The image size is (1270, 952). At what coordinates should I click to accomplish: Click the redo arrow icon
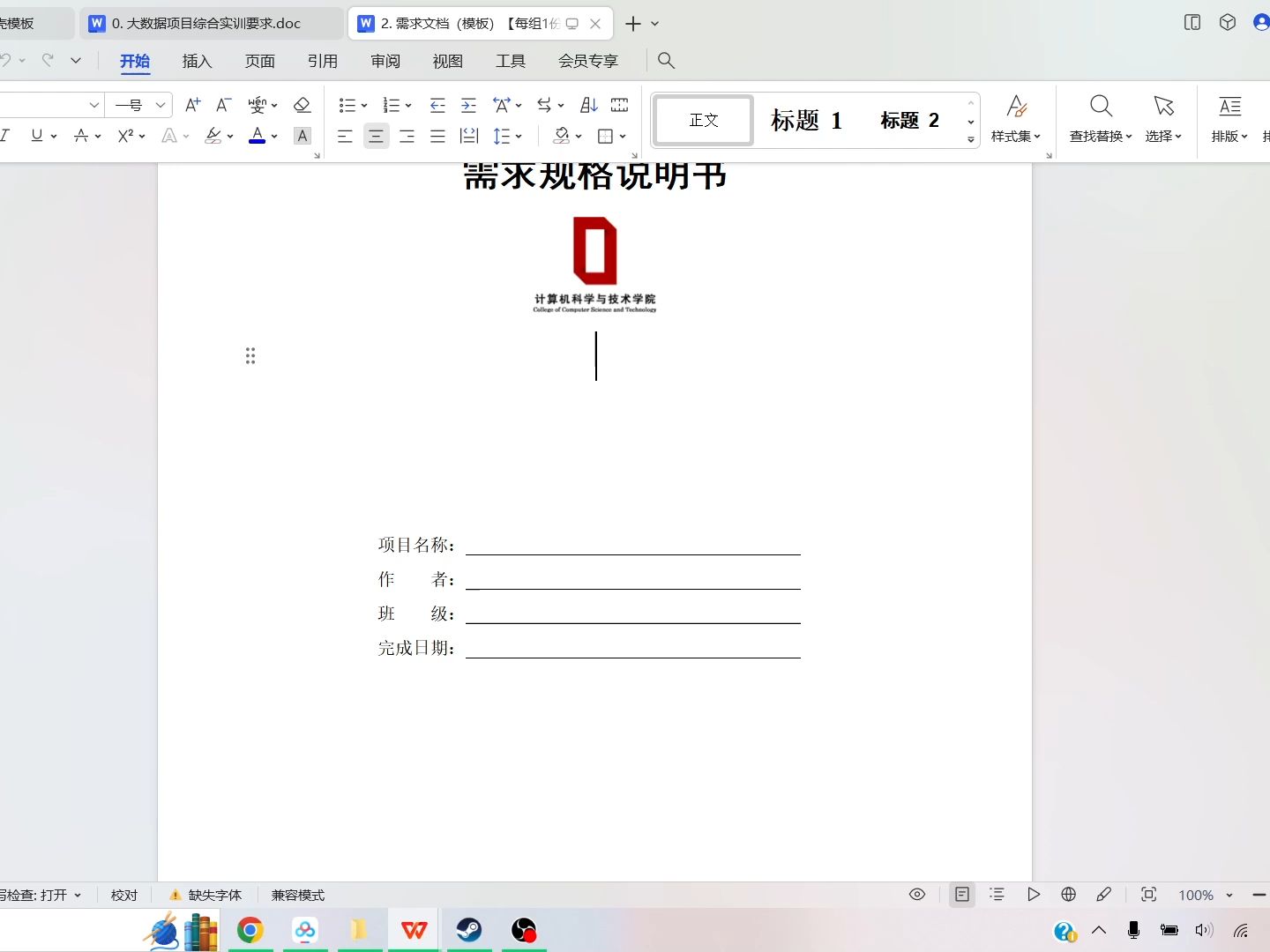[48, 60]
